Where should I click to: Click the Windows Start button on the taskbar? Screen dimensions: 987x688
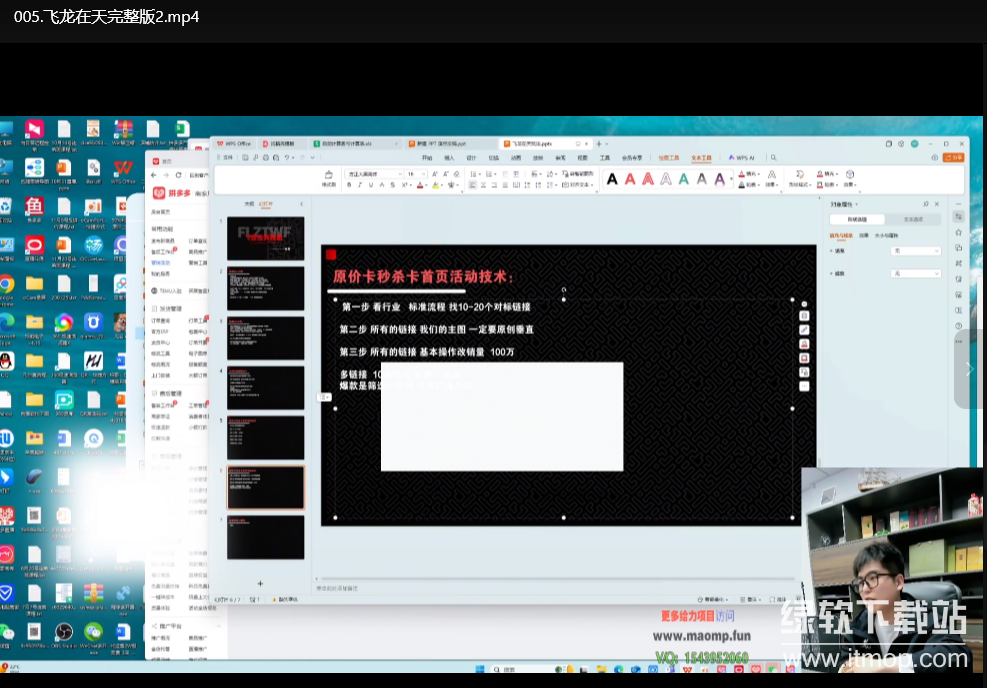(x=480, y=669)
